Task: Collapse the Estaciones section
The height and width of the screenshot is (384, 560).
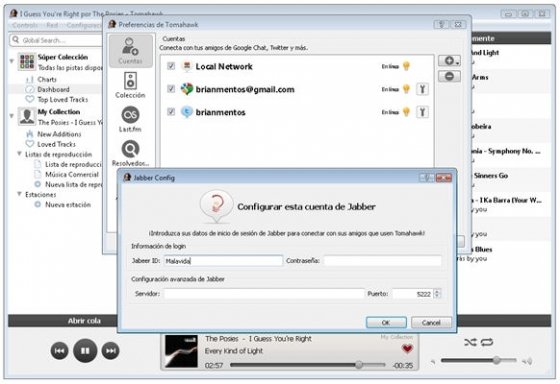Action: 19,194
